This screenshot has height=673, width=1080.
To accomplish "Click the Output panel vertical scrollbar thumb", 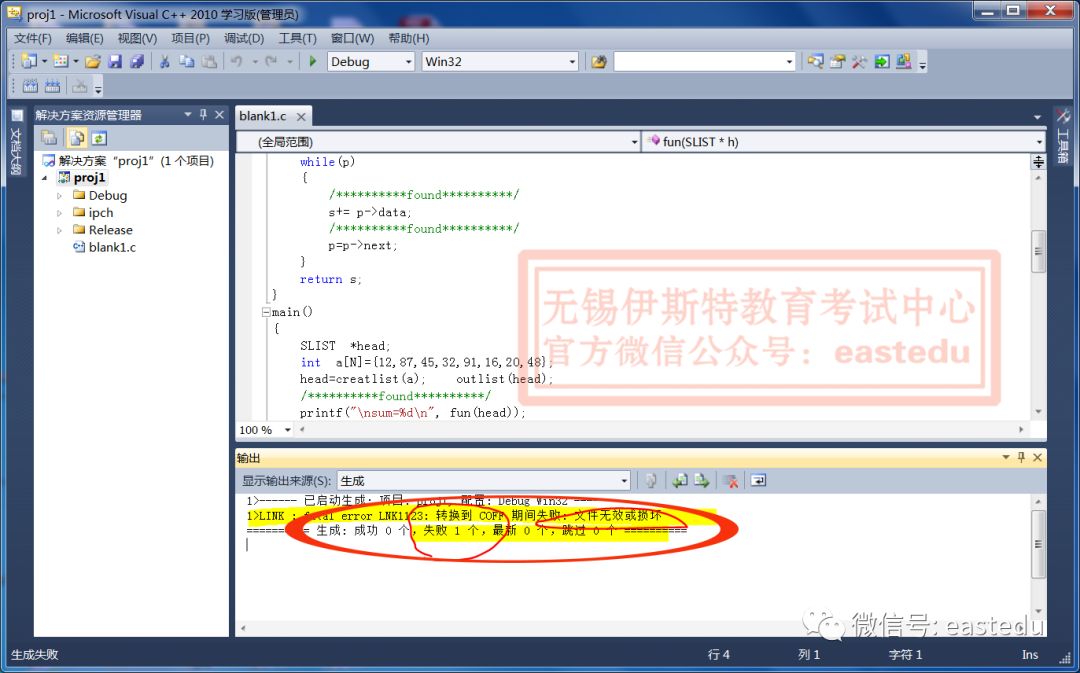I will [1038, 543].
